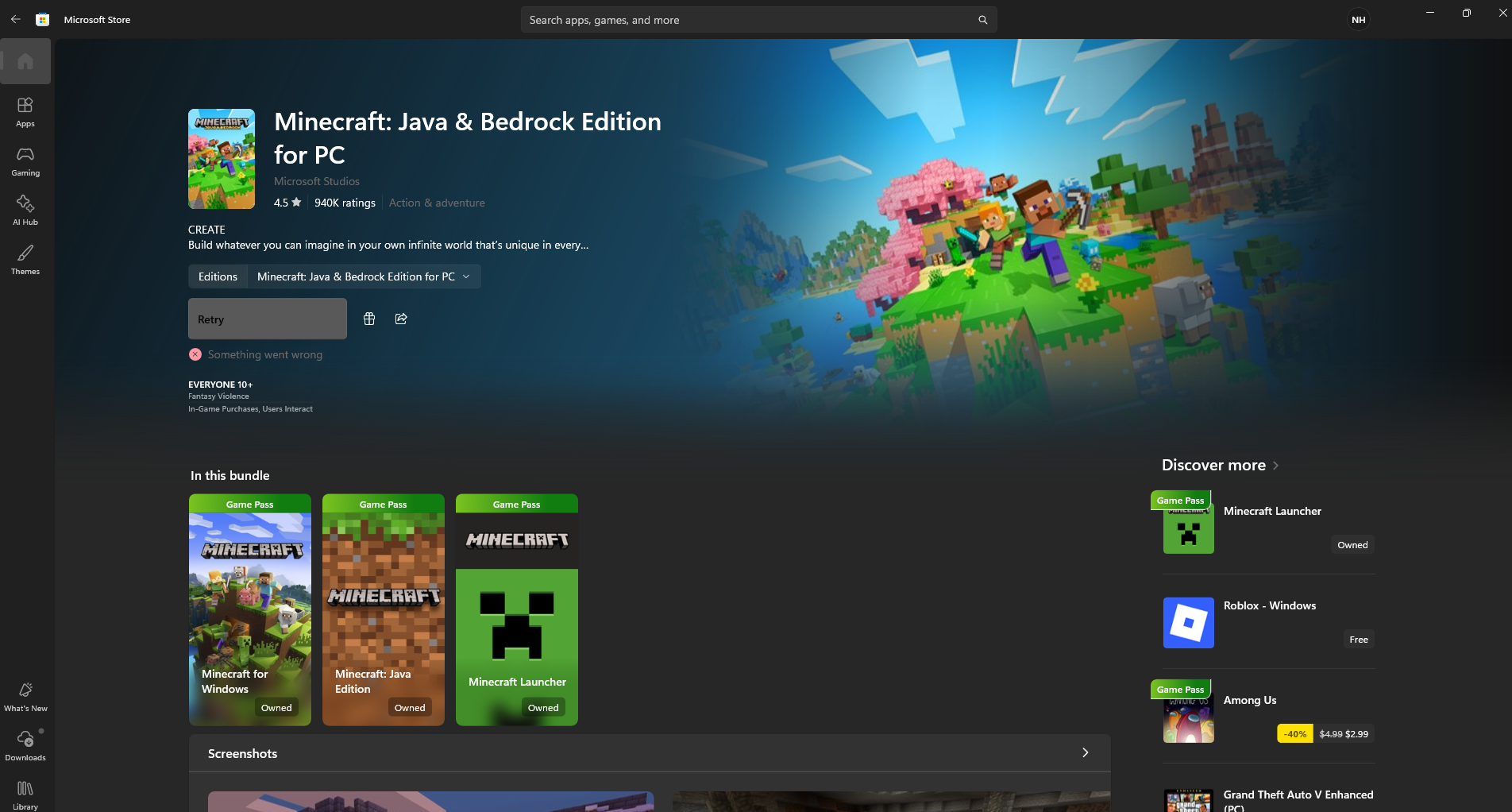Expand the Discover more chevron
1512x812 pixels.
[x=1275, y=466]
